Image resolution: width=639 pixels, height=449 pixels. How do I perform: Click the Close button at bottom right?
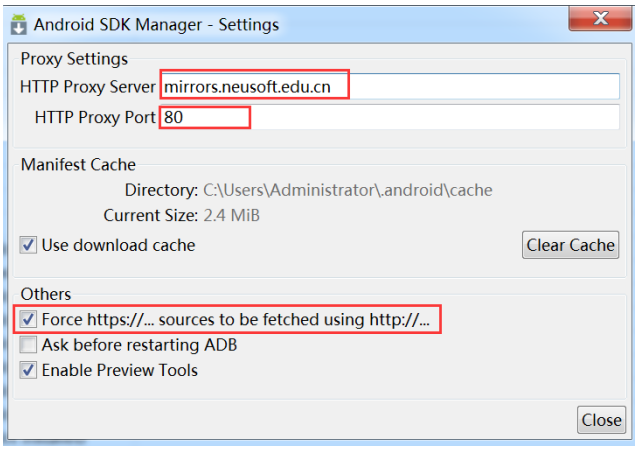pyautogui.click(x=601, y=420)
